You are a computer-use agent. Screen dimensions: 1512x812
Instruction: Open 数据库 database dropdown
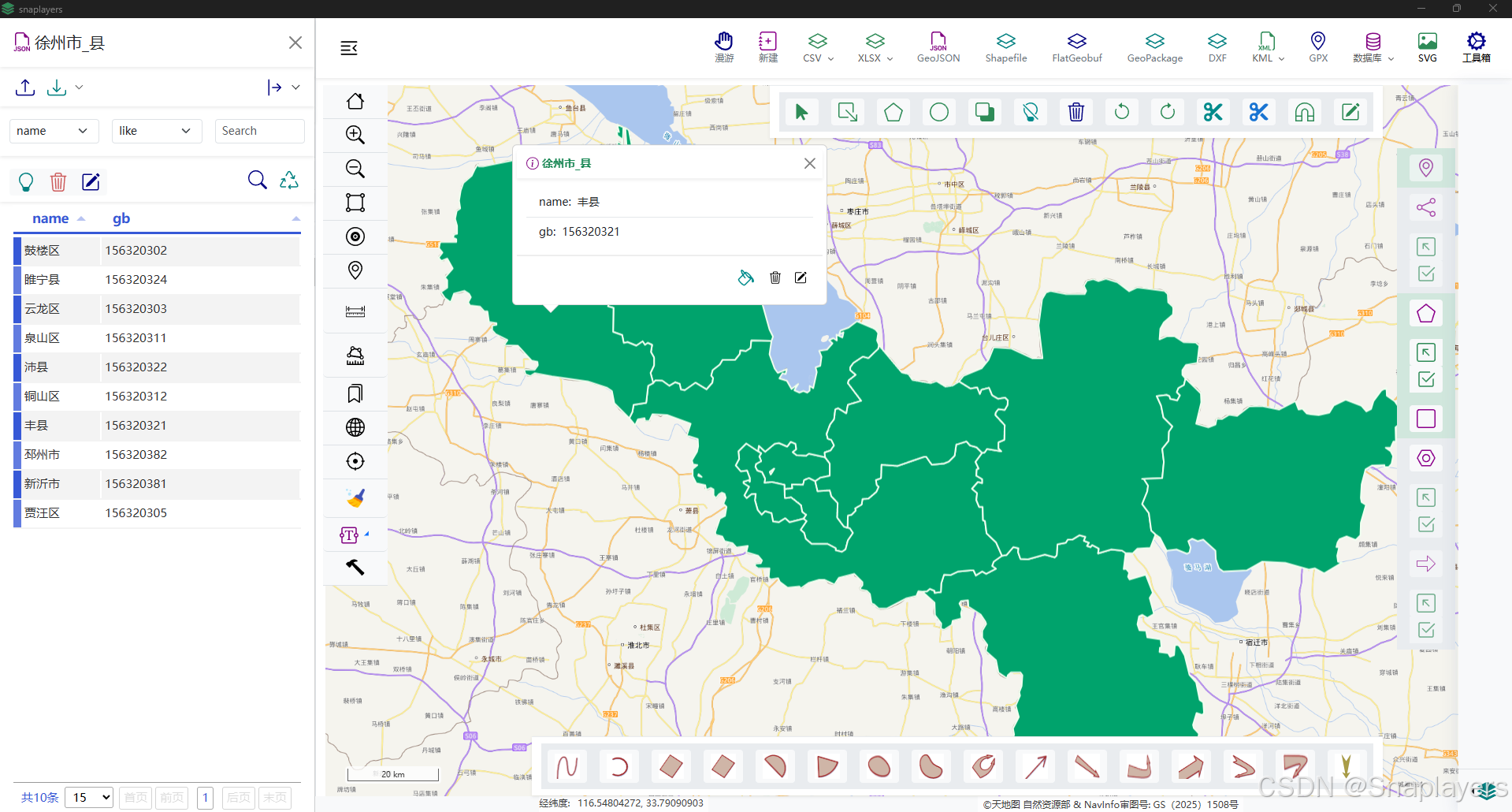point(1373,47)
